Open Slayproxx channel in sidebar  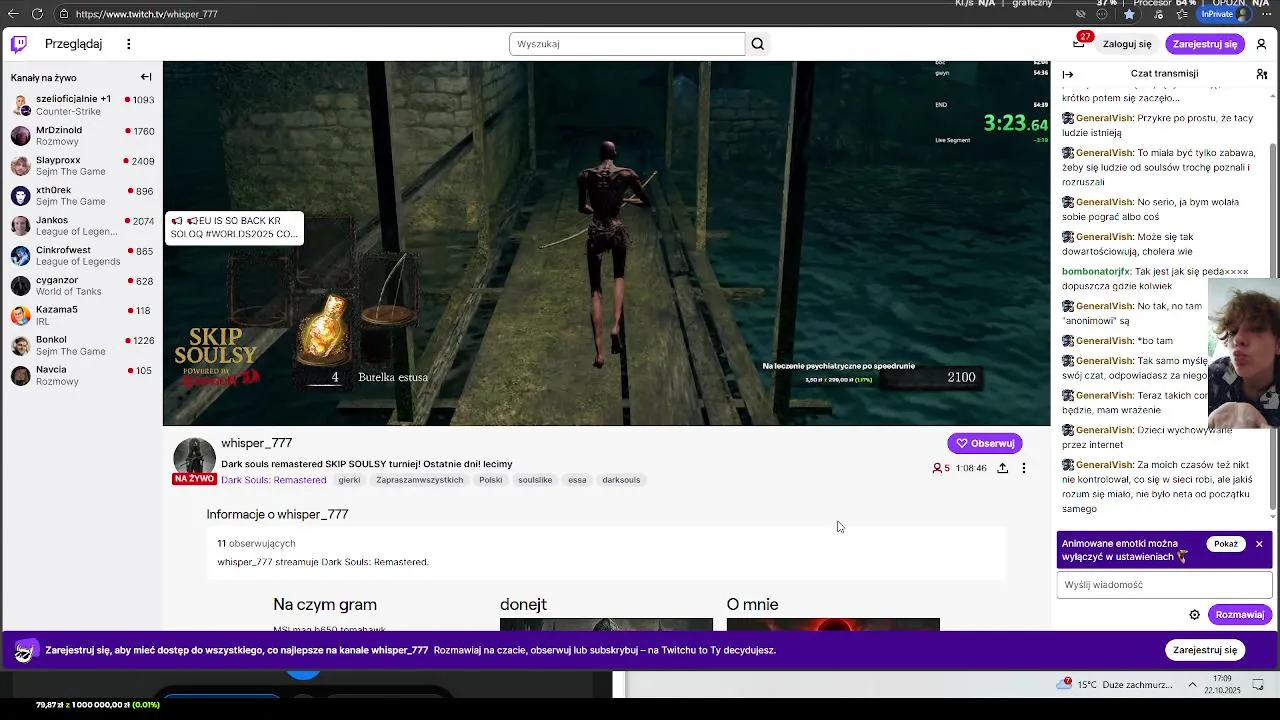click(82, 165)
